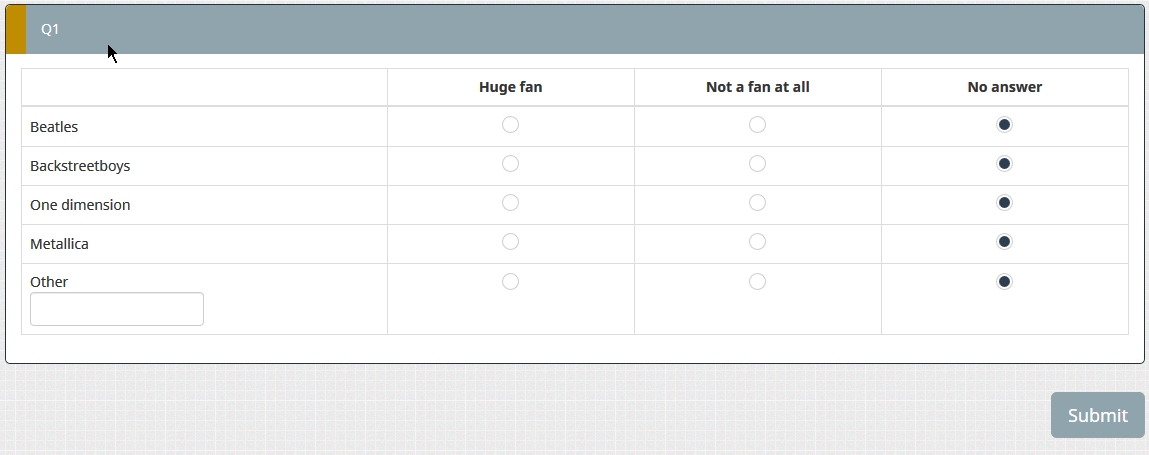This screenshot has width=1149, height=455.
Task: Mark Backstreetboys as Not a fan at all
Action: [x=757, y=164]
